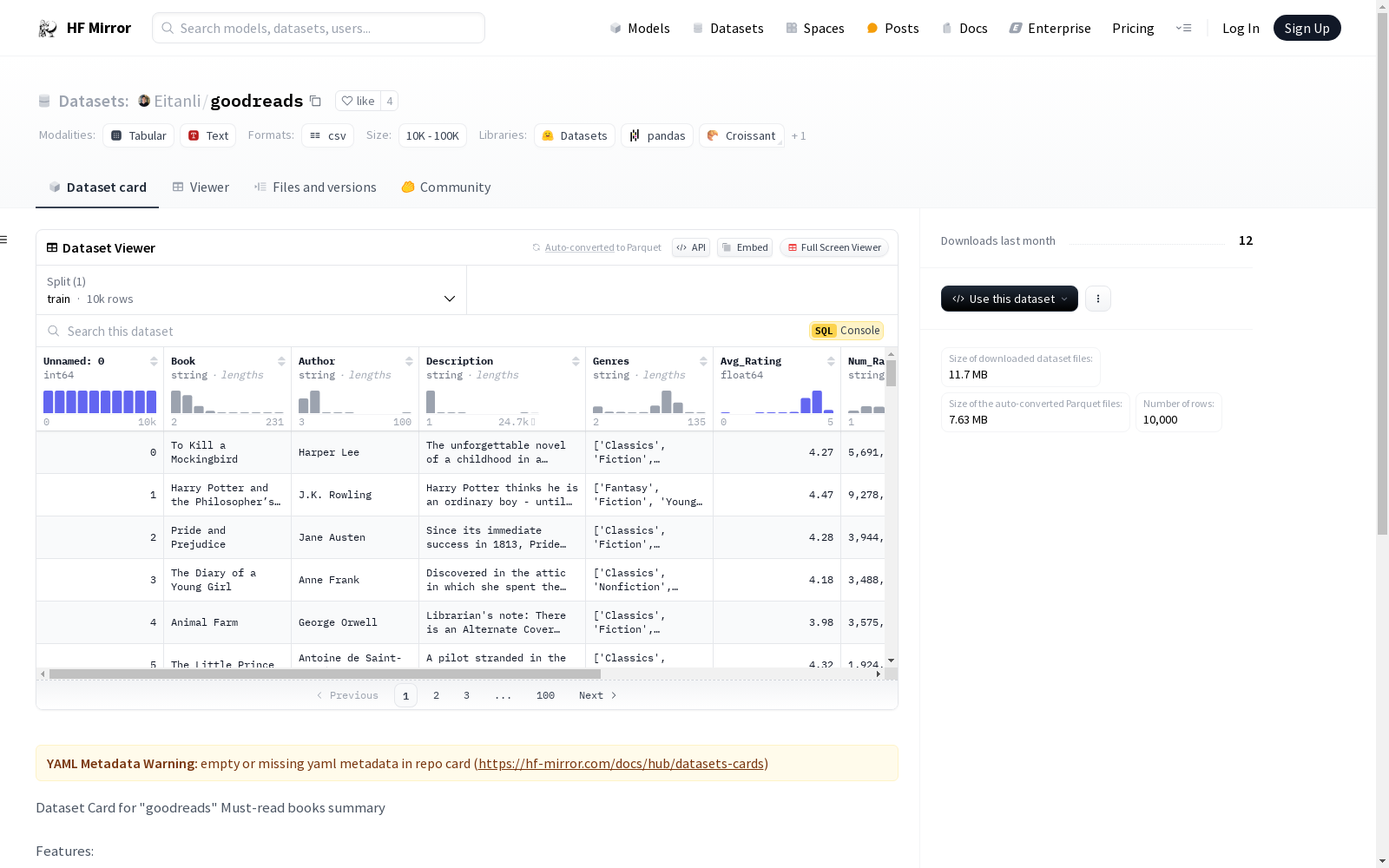The image size is (1389, 868).
Task: Expand the Split train dropdown
Action: pyautogui.click(x=252, y=290)
